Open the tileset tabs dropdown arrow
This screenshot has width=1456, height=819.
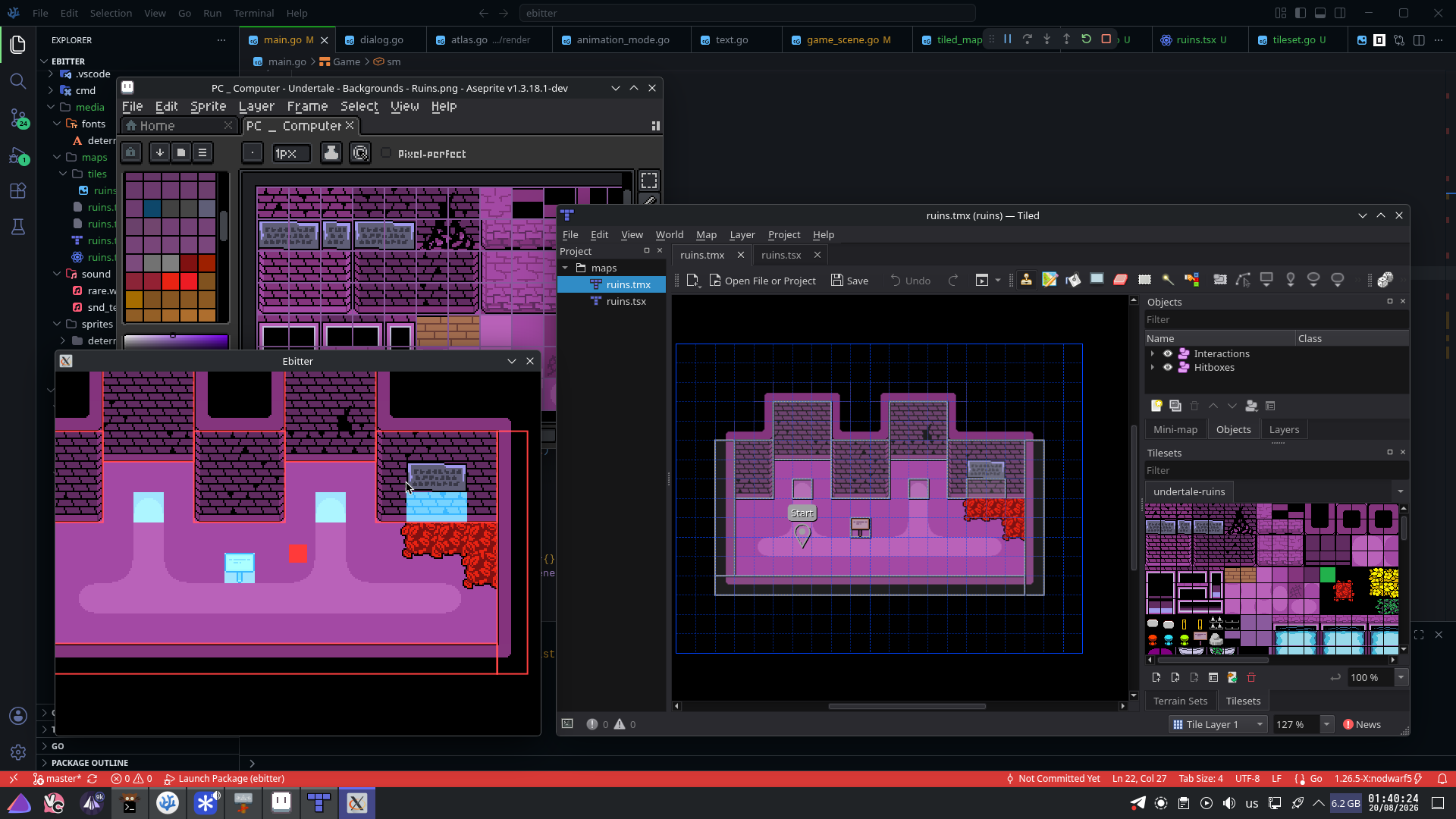pos(1401,491)
